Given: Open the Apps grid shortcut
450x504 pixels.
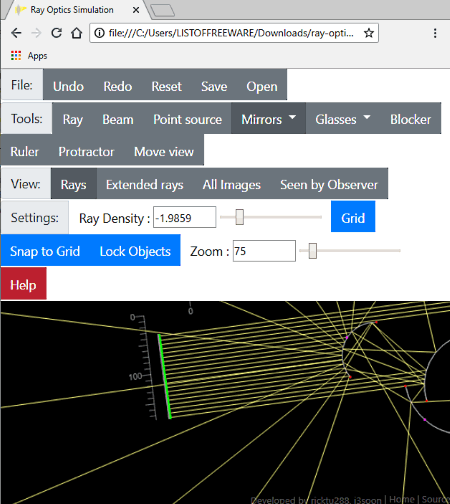Looking at the screenshot, I should (16, 56).
